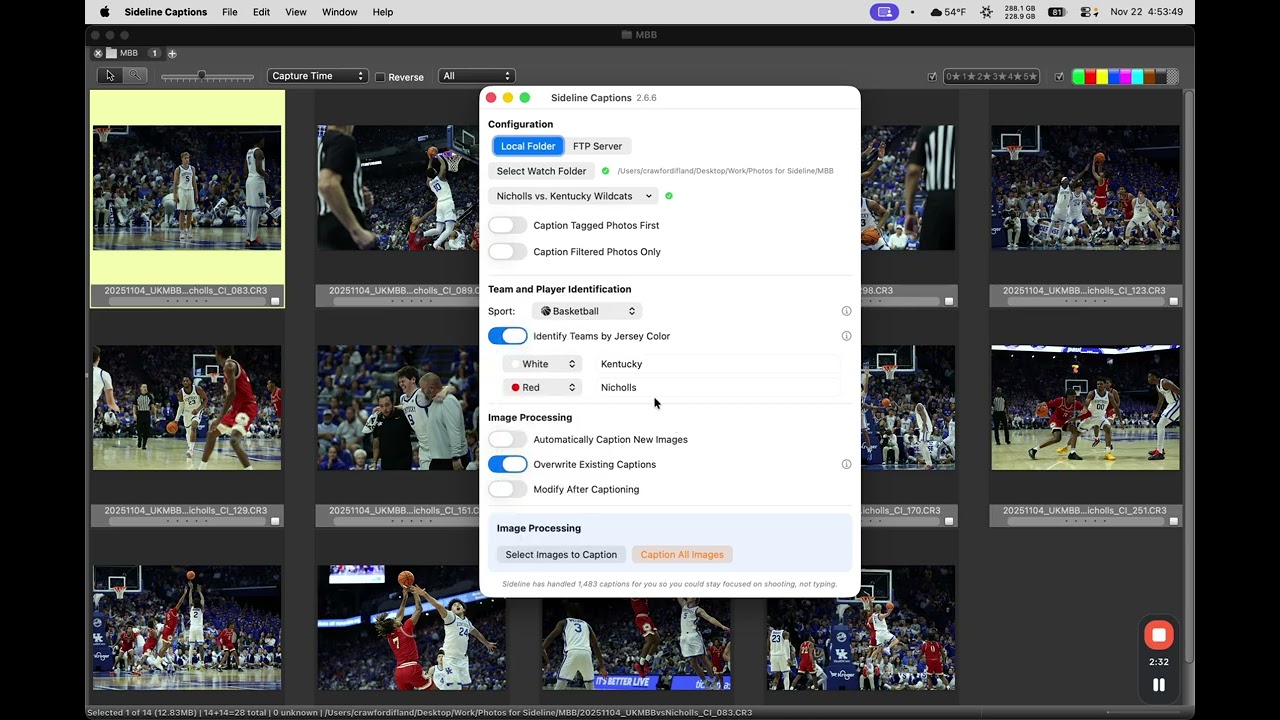Screen dimensions: 1280x720
Task: Stop the screen recording with red button
Action: point(1159,635)
